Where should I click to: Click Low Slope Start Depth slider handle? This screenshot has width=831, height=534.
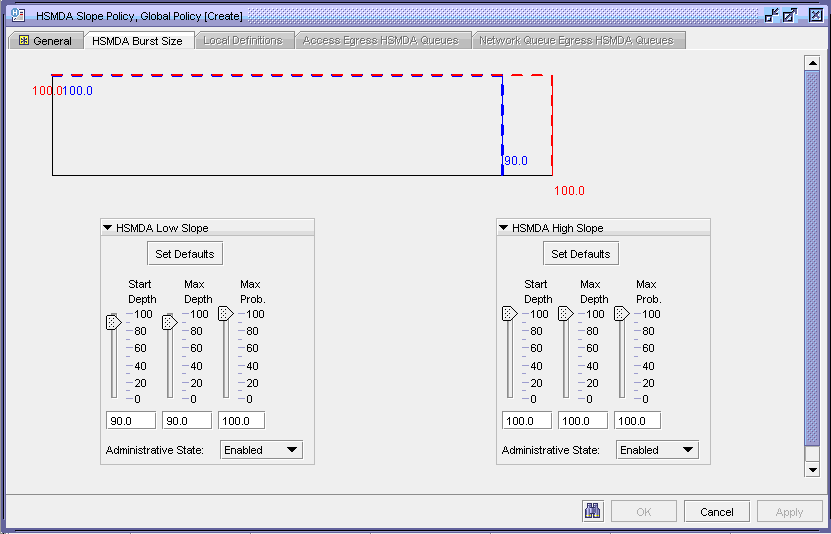coord(113,322)
